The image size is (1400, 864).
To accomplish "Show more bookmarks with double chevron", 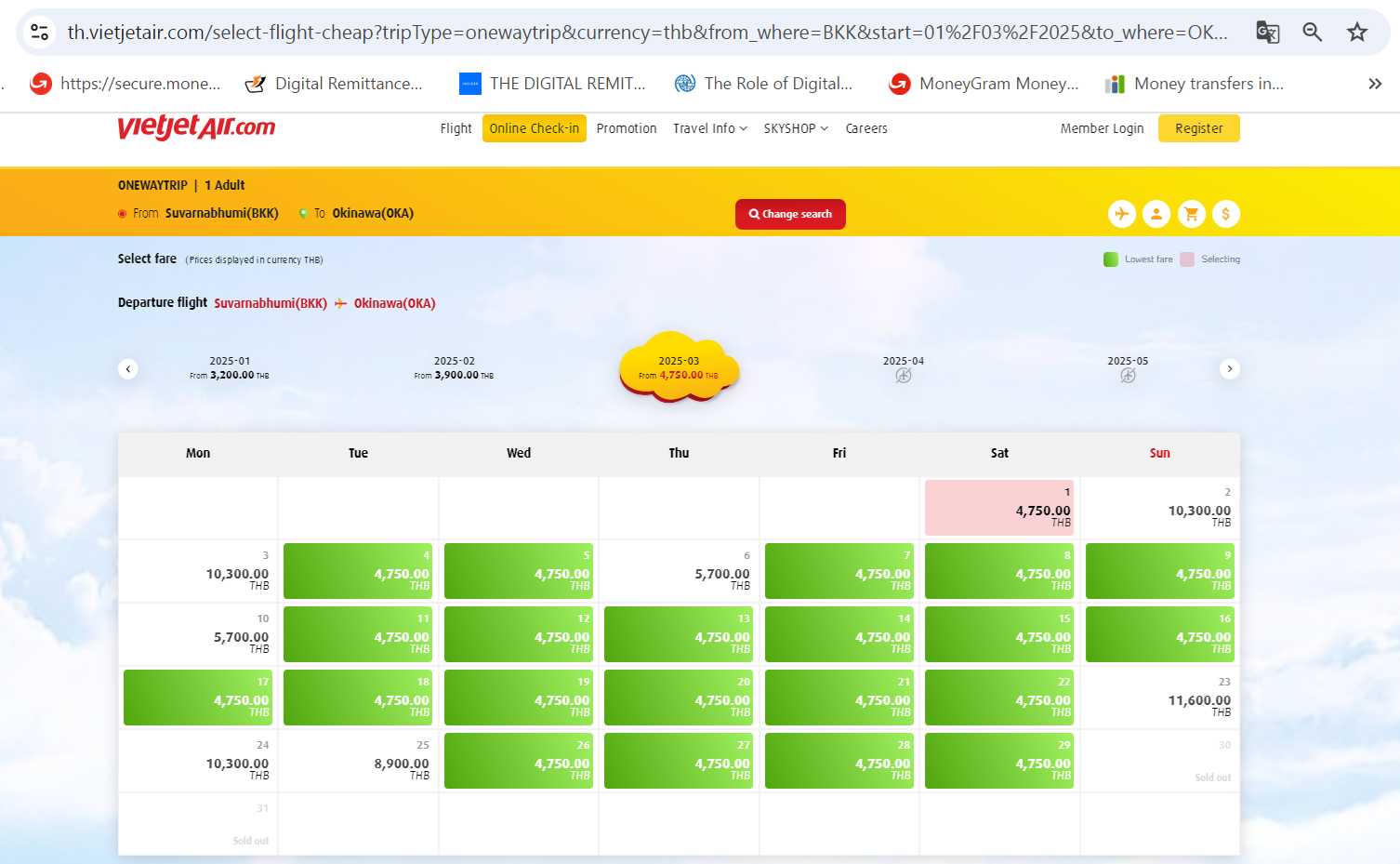I will coord(1375,84).
